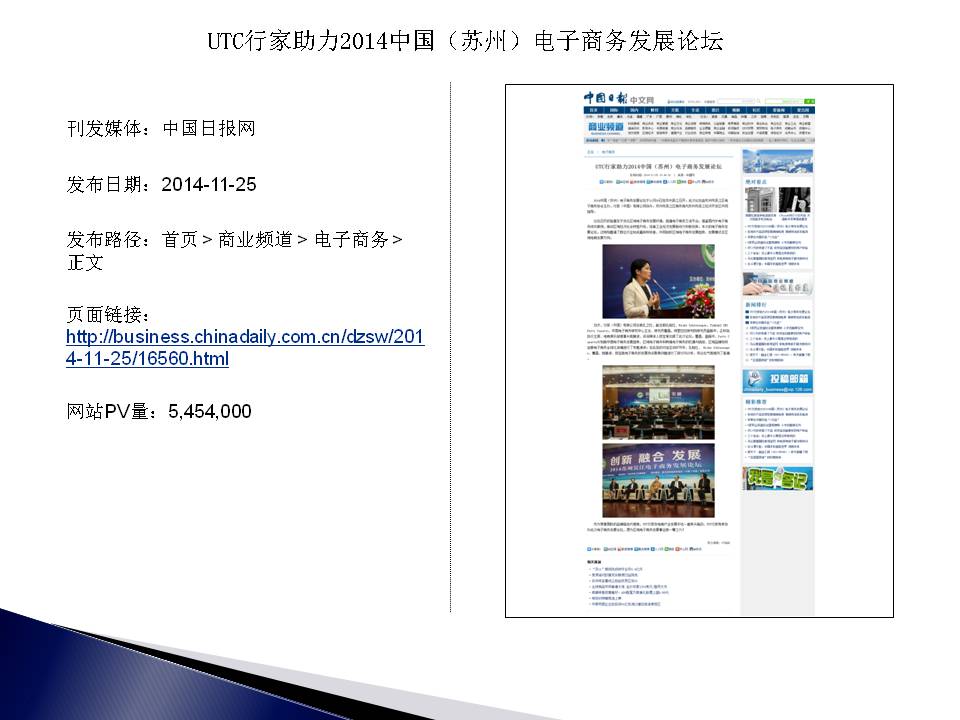Select the '创新 融合 发展' panel discussion photo

point(658,481)
